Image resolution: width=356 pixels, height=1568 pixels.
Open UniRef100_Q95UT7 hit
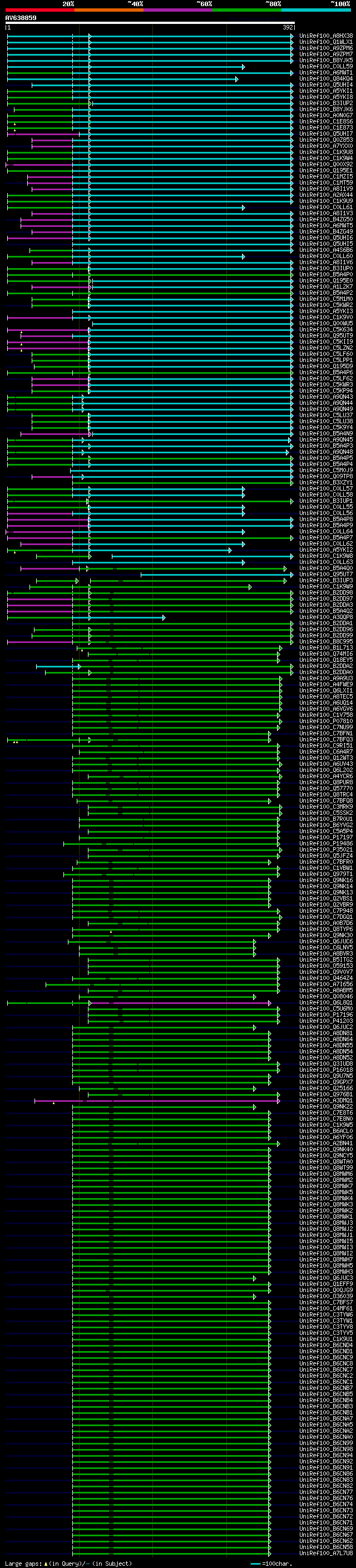tap(326, 575)
